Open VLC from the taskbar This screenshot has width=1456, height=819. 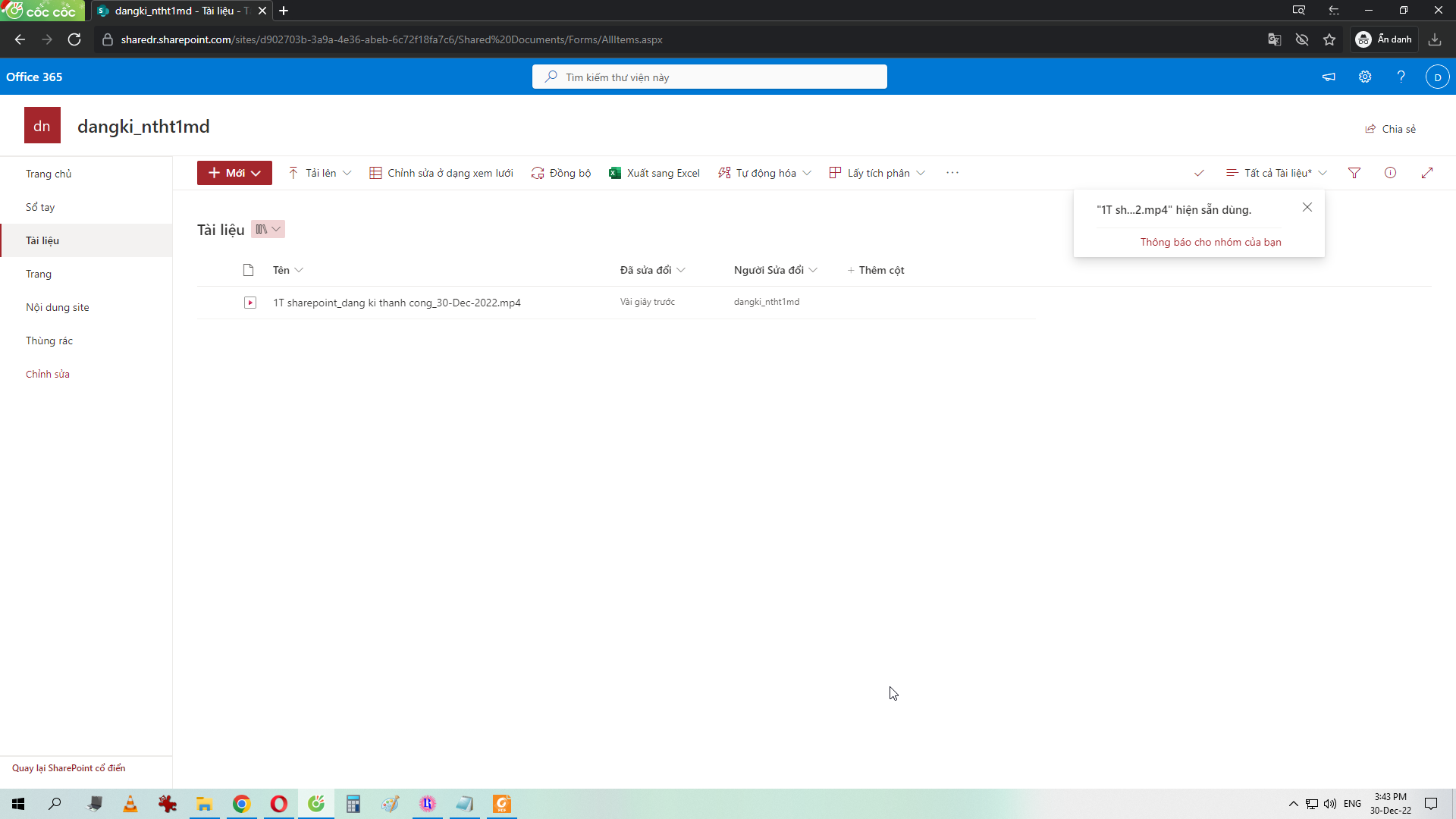pyautogui.click(x=130, y=804)
